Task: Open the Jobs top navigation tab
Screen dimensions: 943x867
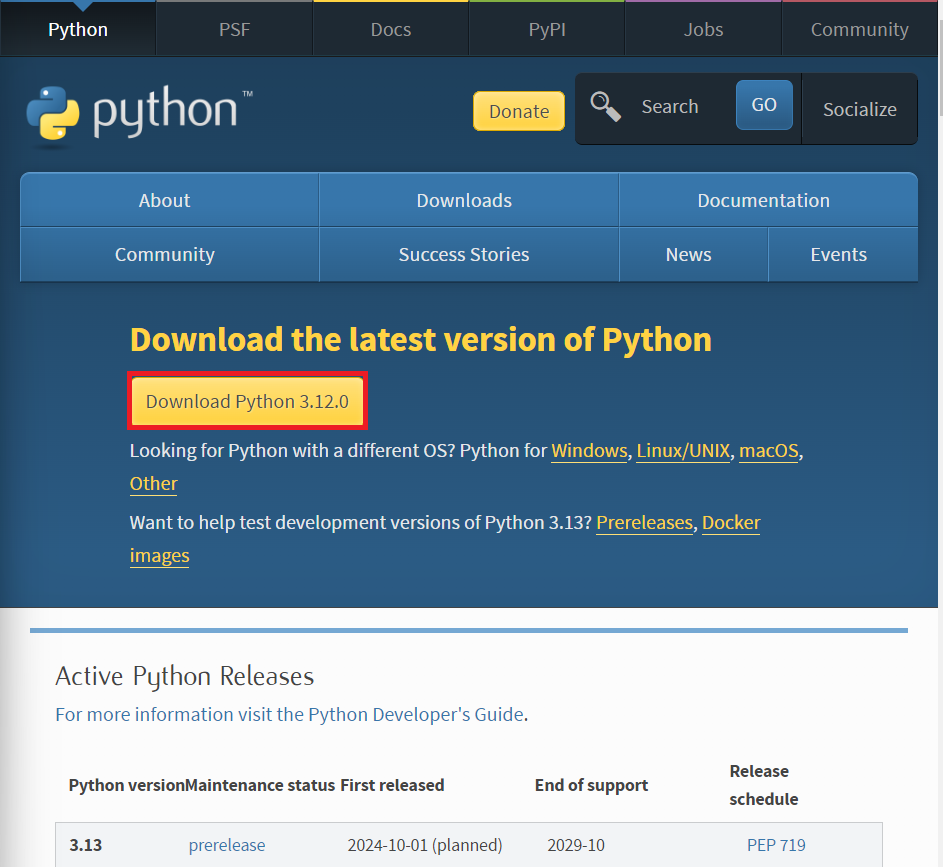Action: (704, 29)
